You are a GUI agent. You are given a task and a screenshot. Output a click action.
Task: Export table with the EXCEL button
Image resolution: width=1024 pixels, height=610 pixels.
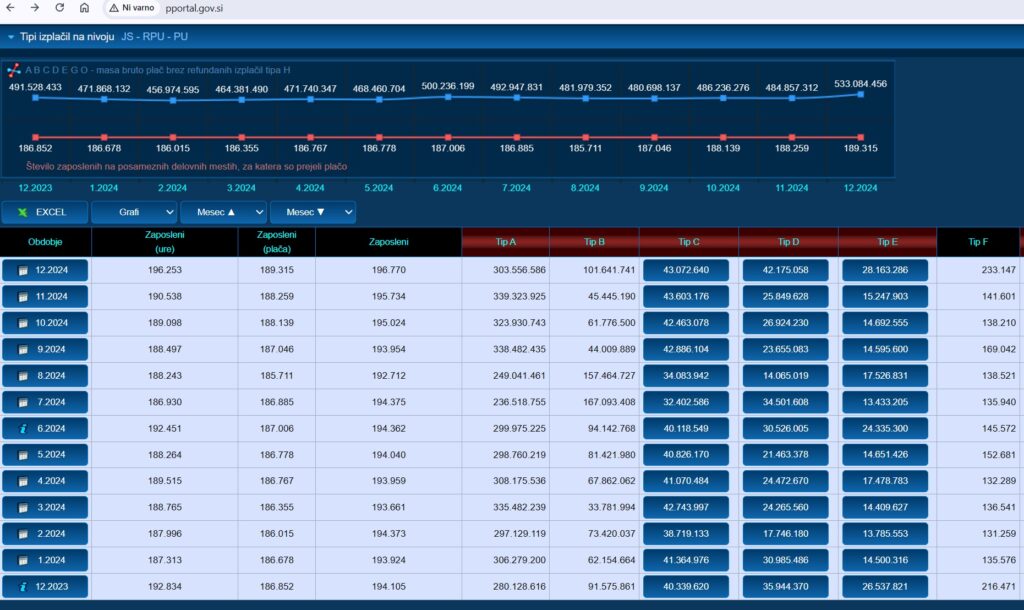44,212
